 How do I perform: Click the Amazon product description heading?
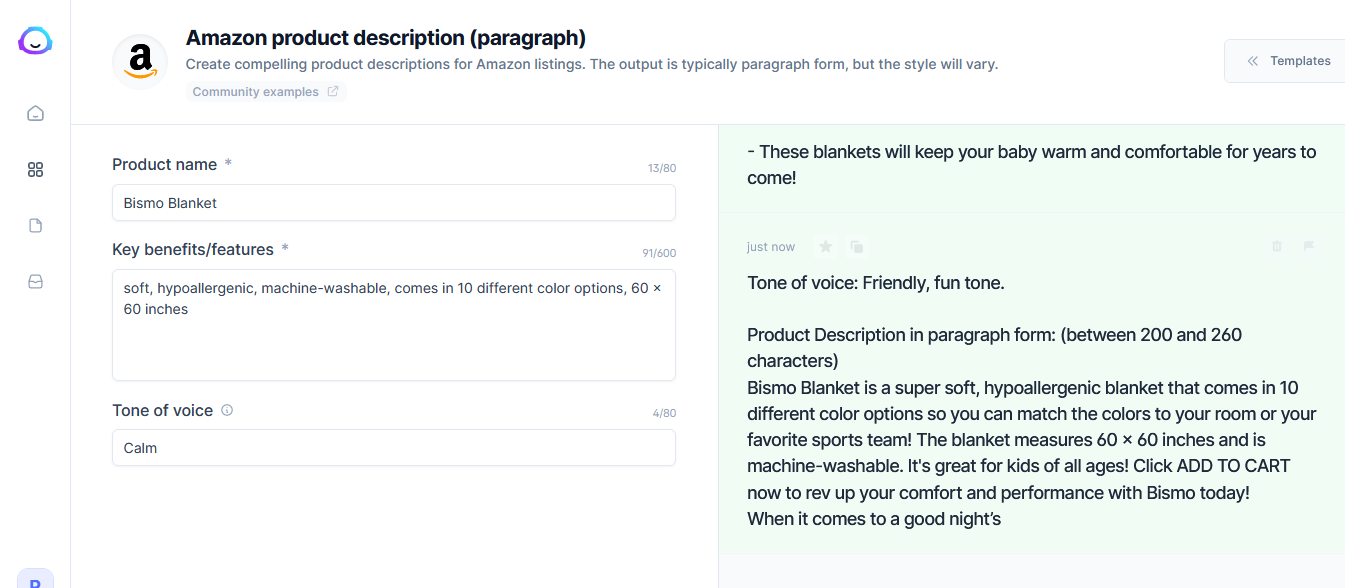386,38
